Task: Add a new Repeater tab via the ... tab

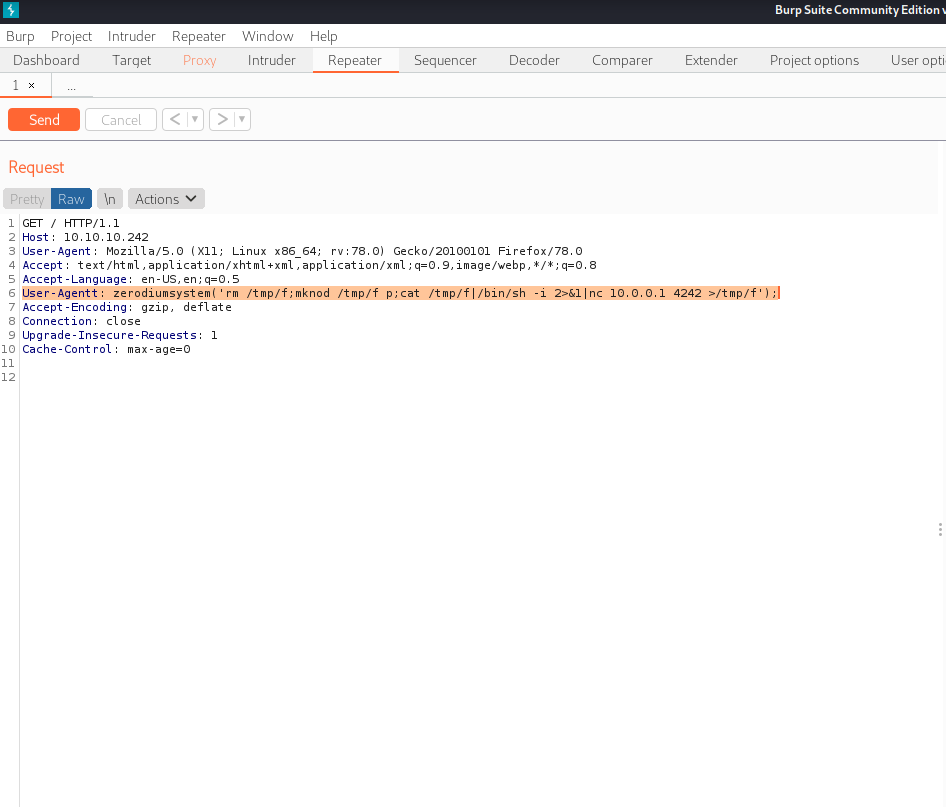Action: point(71,87)
